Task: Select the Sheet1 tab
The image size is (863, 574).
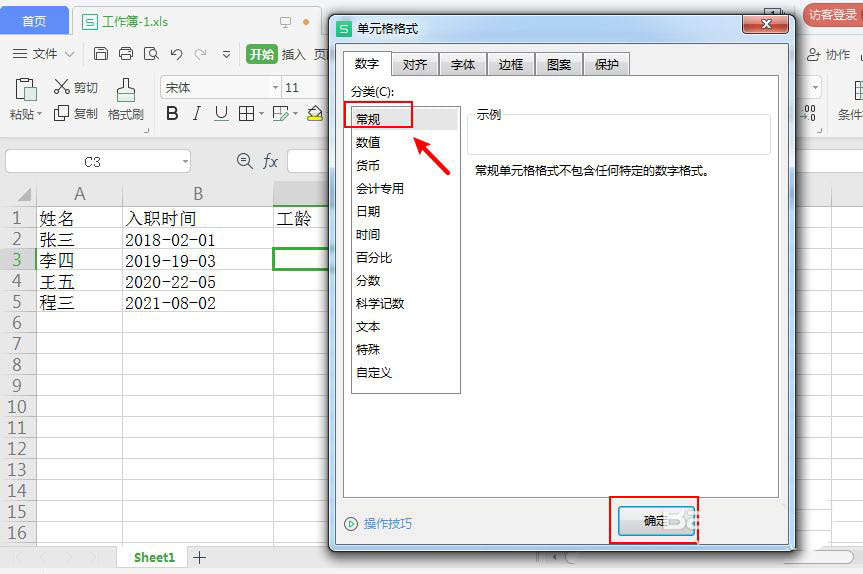Action: click(x=154, y=557)
